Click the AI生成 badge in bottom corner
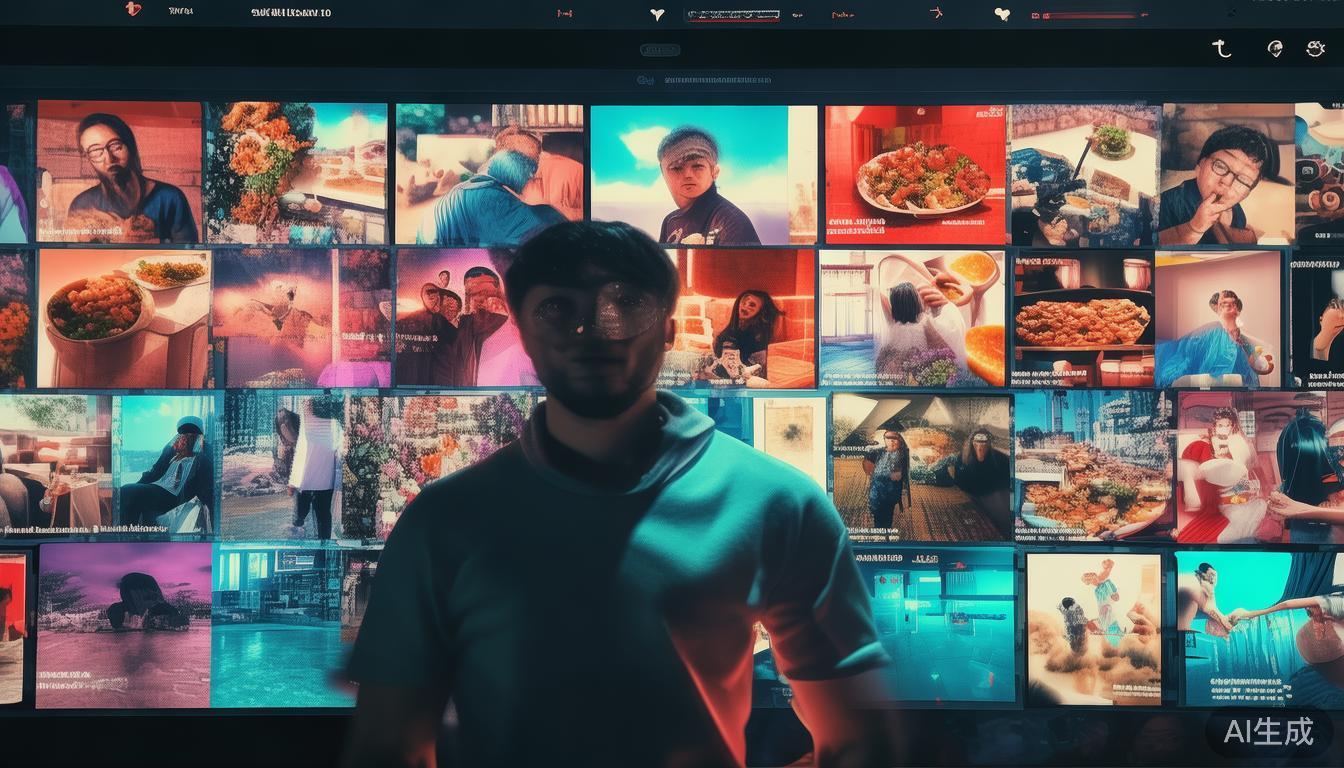The height and width of the screenshot is (768, 1344). click(1269, 732)
